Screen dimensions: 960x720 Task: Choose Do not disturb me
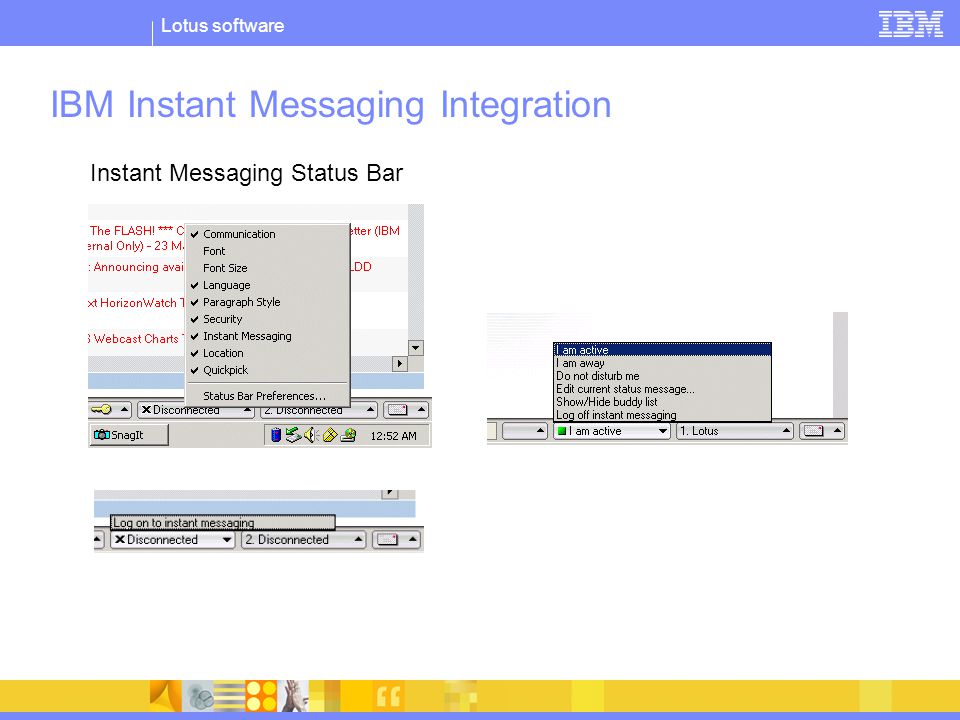coord(662,376)
